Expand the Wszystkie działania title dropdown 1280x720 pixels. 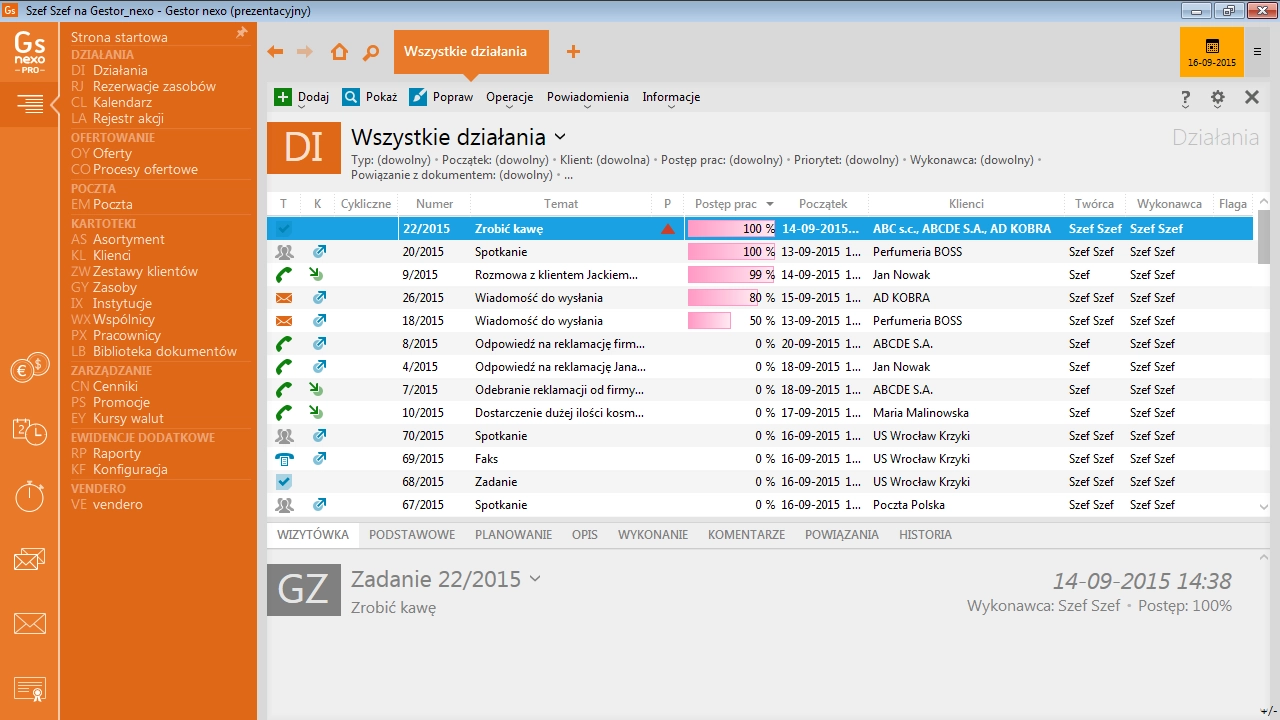pos(559,137)
